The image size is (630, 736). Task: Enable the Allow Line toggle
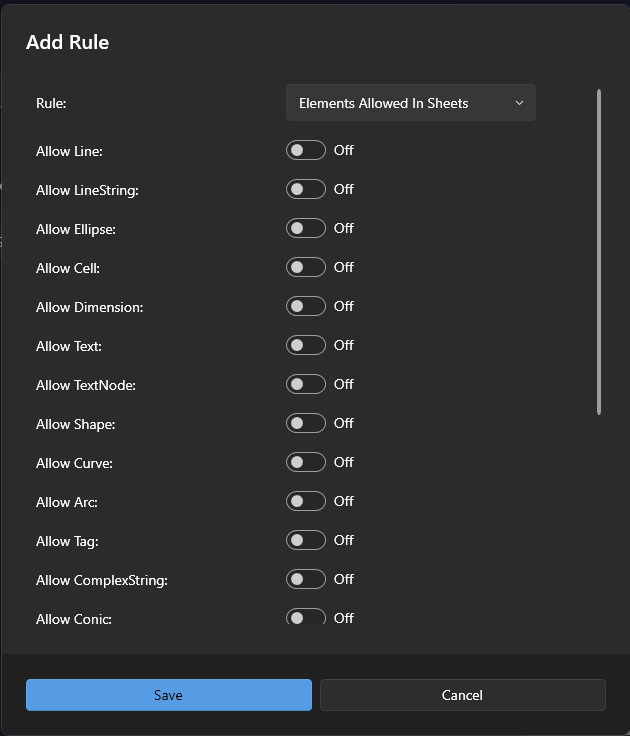306,150
